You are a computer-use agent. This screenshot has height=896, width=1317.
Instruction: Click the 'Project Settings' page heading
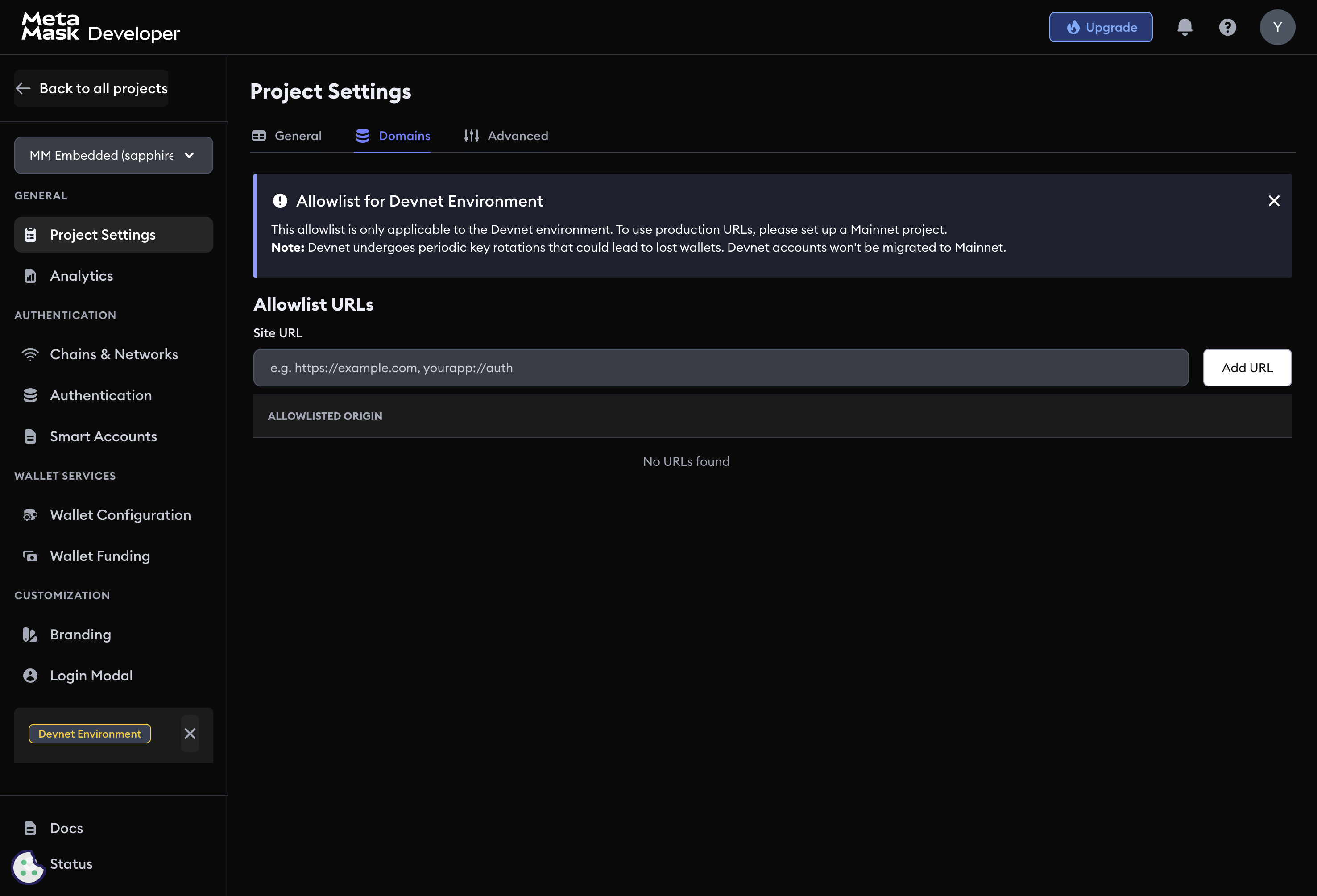pyautogui.click(x=331, y=92)
